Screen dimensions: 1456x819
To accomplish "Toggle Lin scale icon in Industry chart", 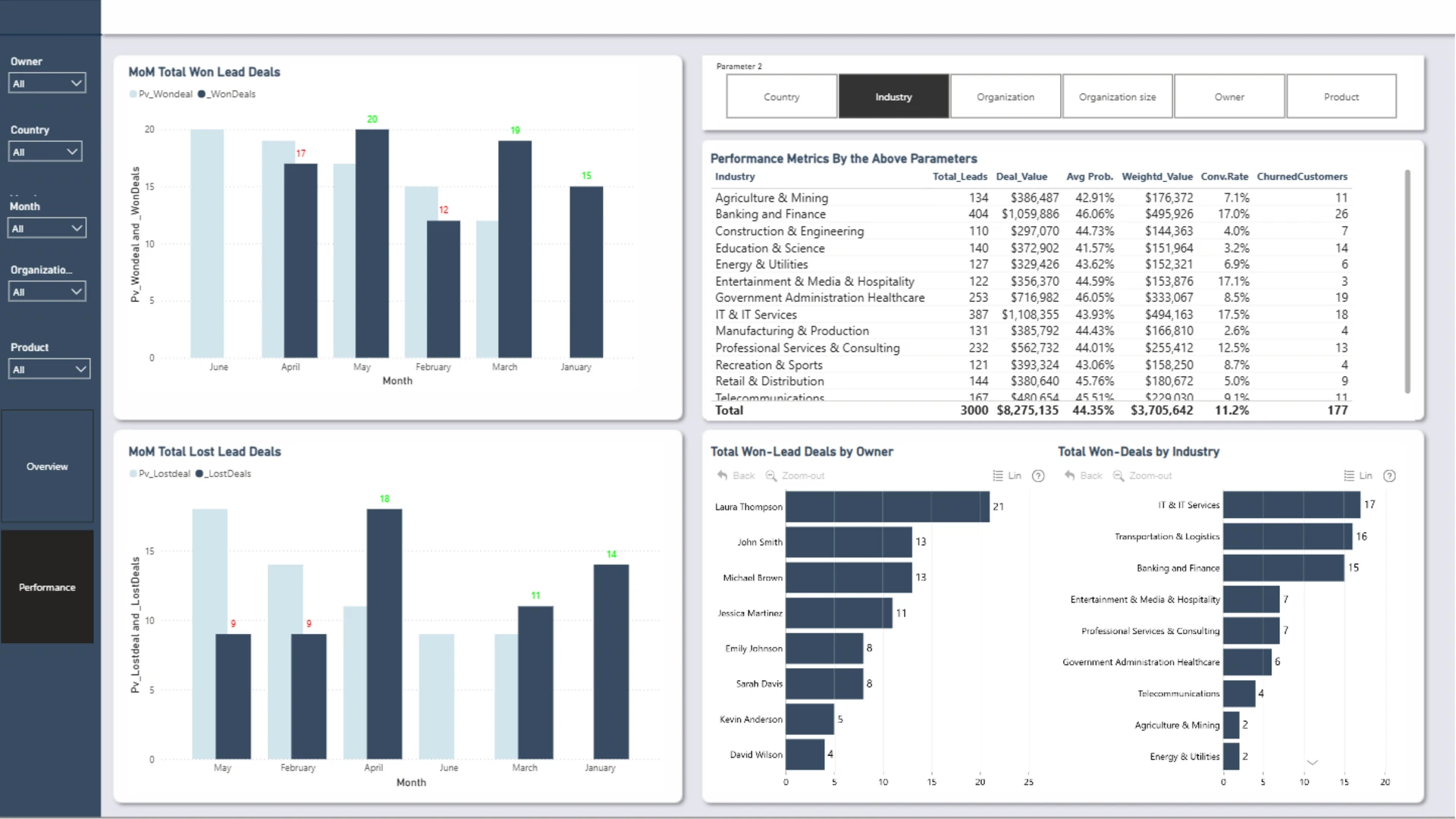I will coord(1349,475).
